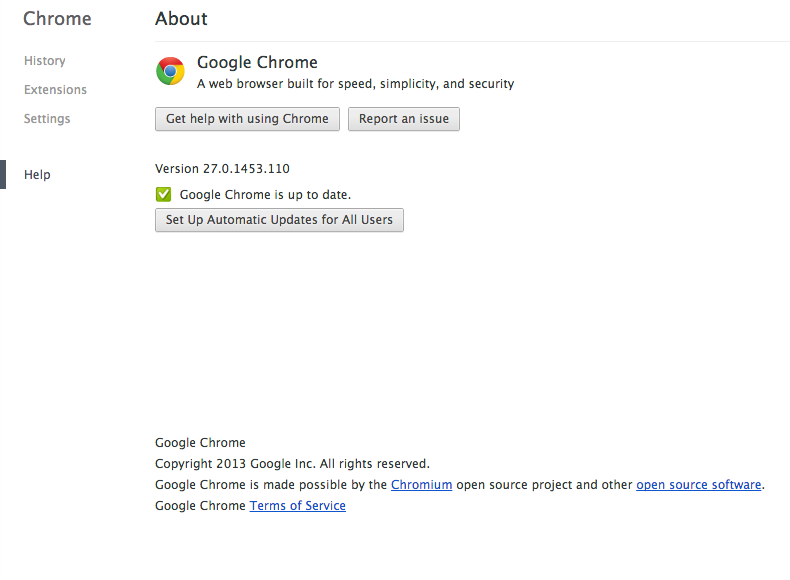The height and width of the screenshot is (580, 790).
Task: Click the Version 27.0.1453.110 text
Action: coord(222,169)
